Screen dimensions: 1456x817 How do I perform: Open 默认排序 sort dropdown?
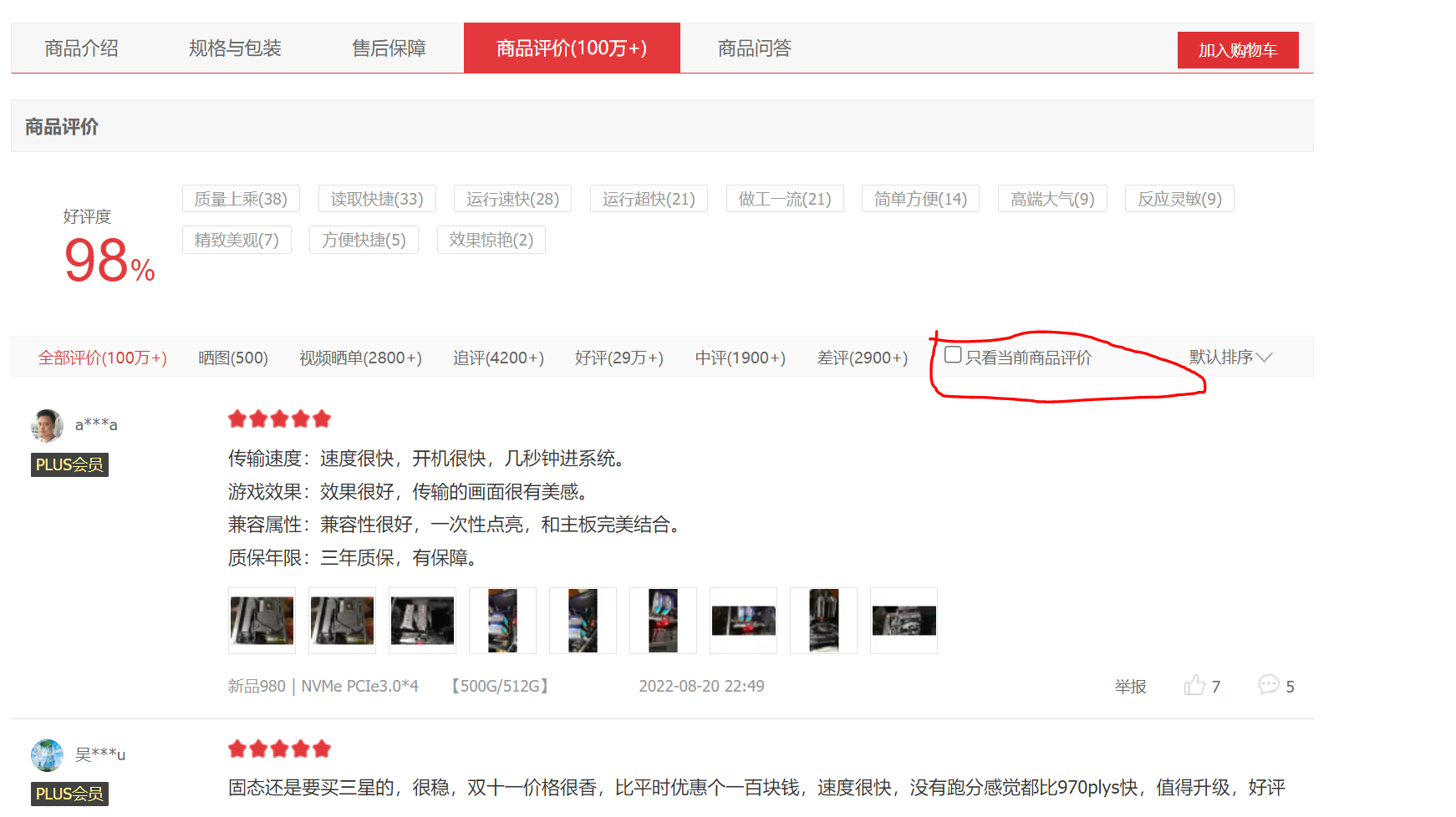[x=1230, y=357]
